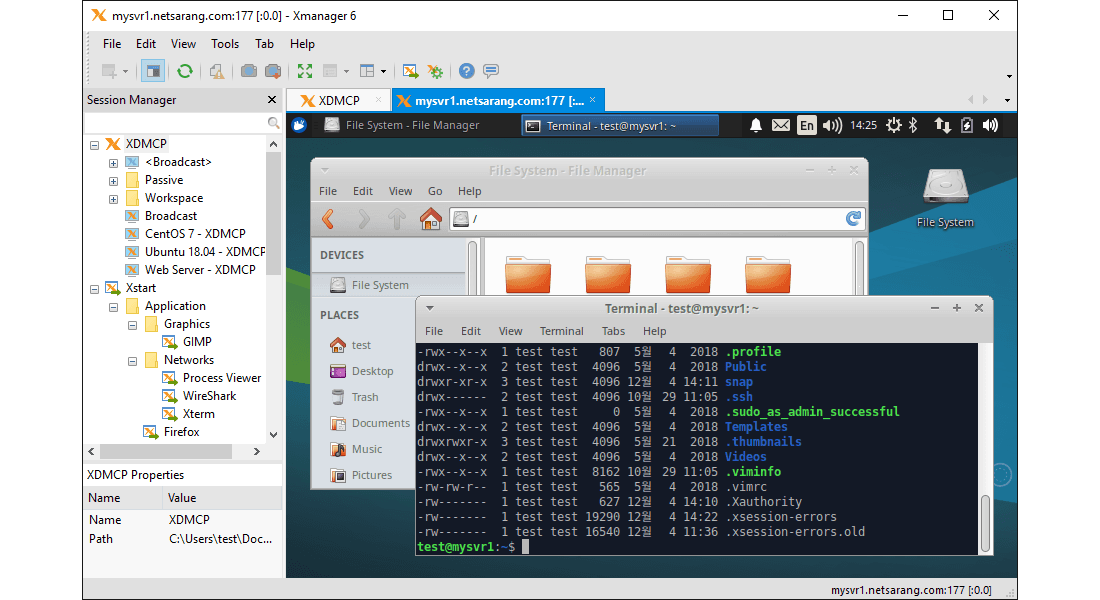Open the layout arrangement dropdown arrow
1100x600 pixels.
tap(383, 72)
